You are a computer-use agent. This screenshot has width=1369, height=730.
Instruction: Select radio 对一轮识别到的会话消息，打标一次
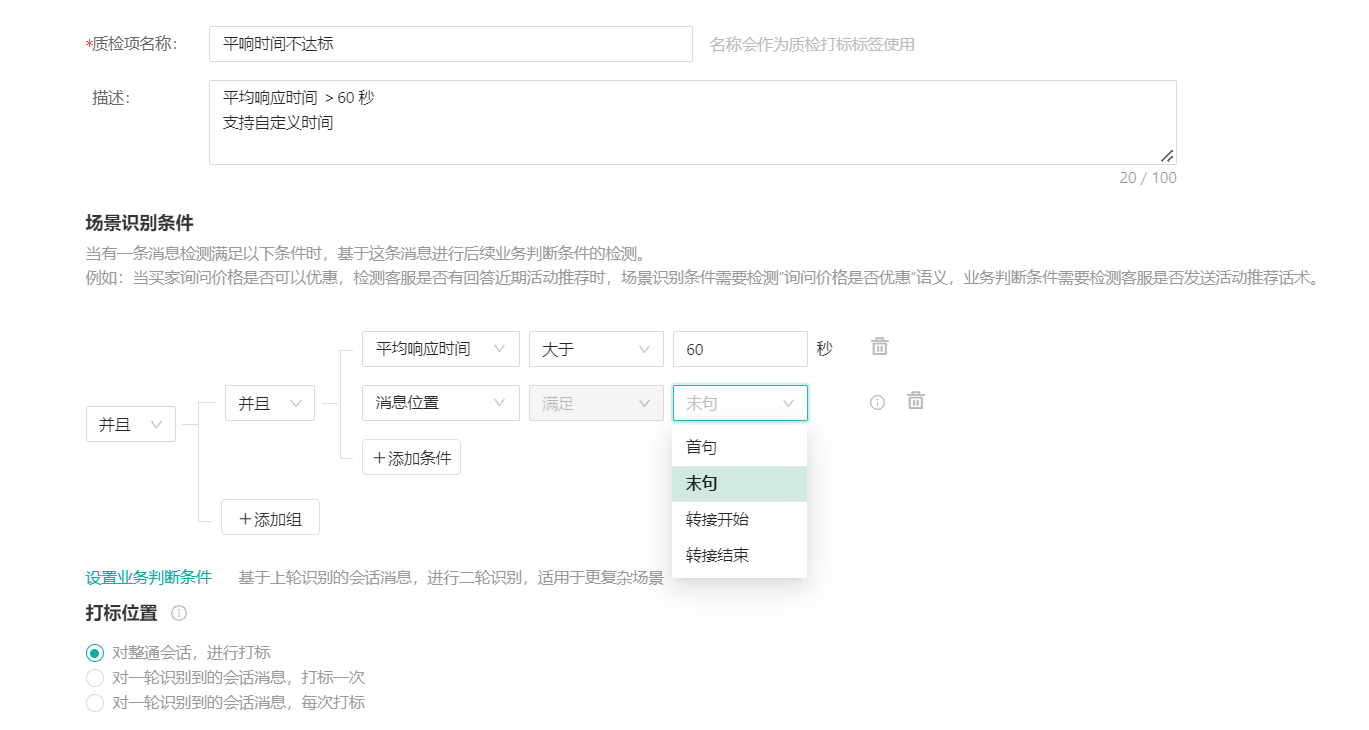(95, 678)
